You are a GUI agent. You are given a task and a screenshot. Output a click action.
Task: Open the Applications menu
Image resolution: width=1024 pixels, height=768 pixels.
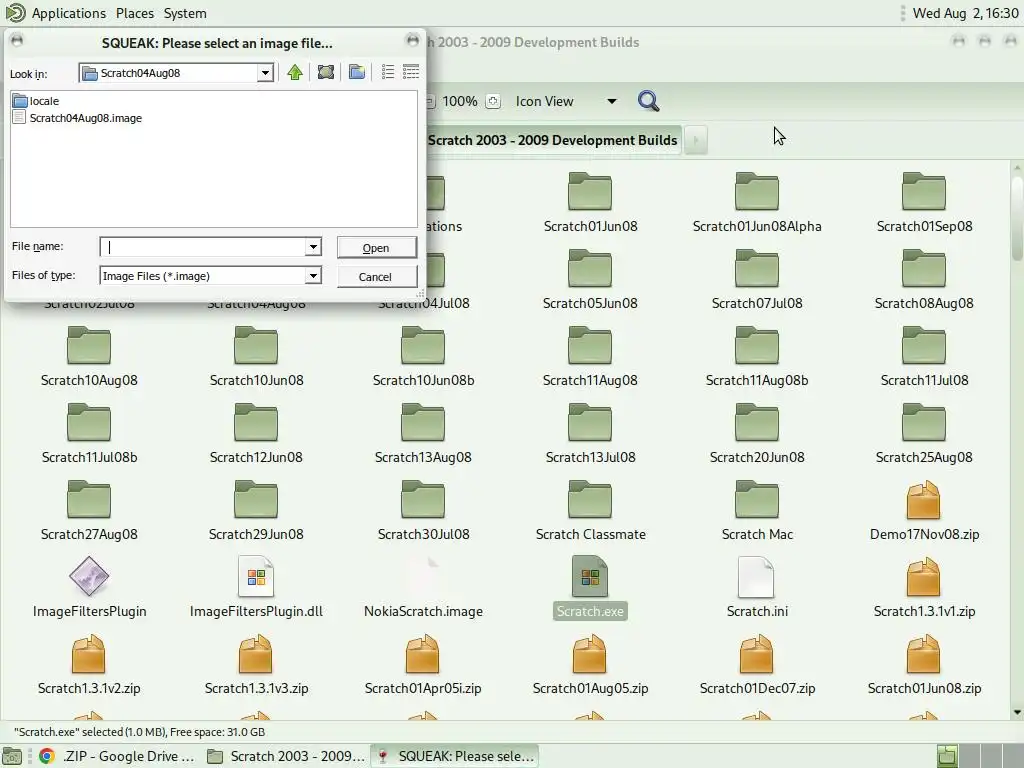(x=68, y=13)
